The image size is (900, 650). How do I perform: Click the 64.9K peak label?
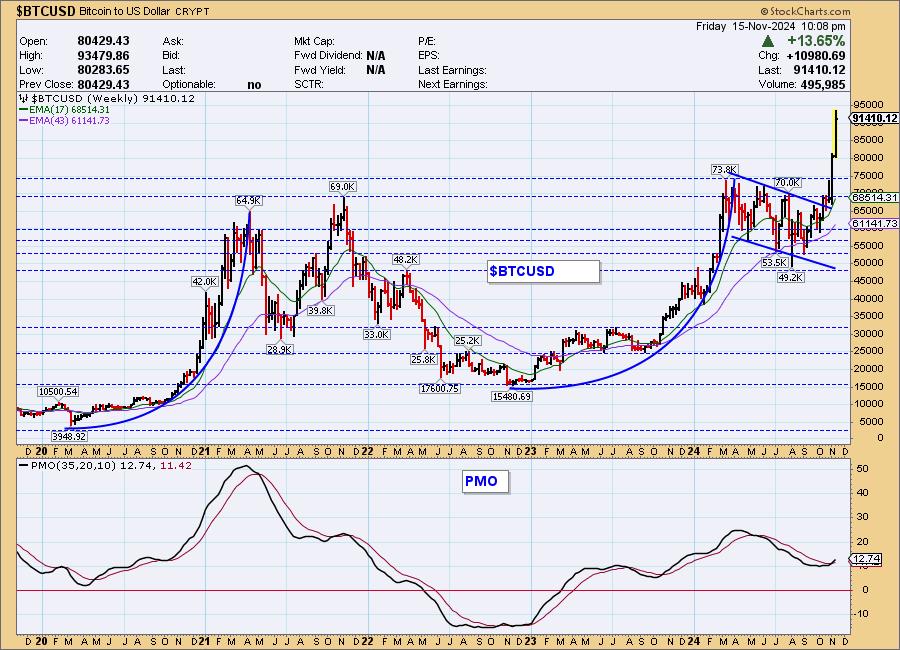[249, 200]
